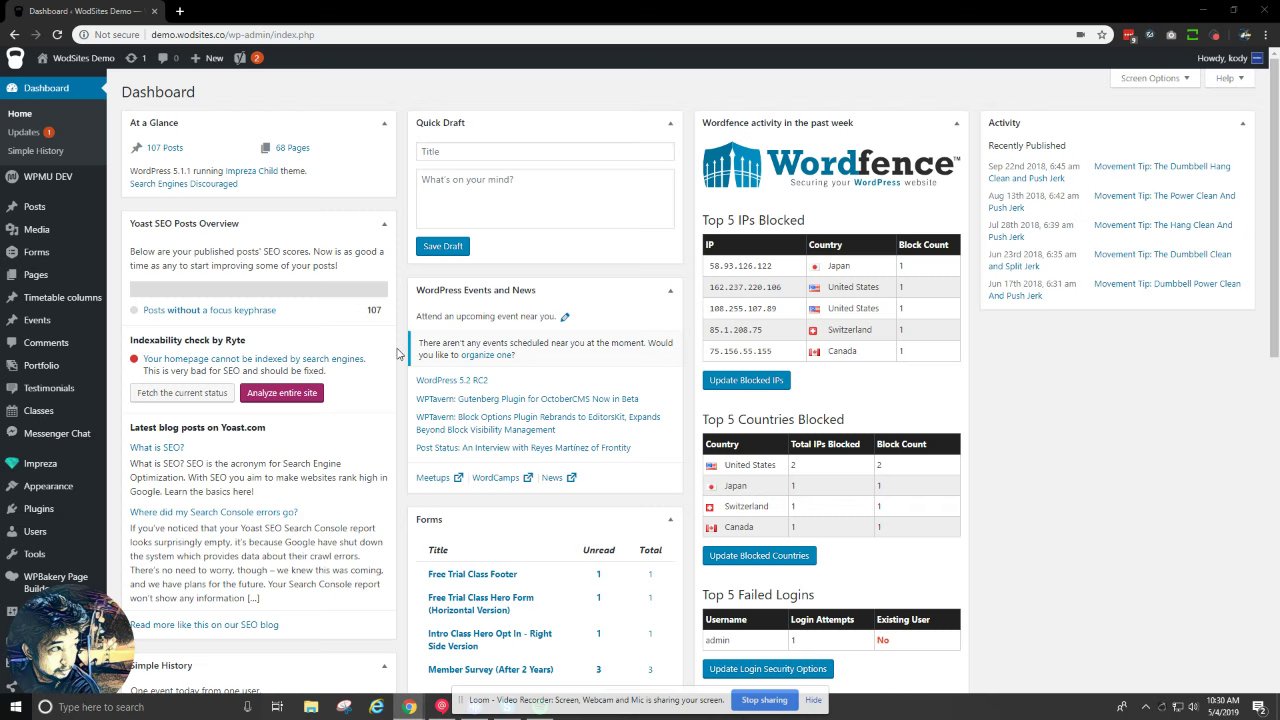Click the What's on your mind text area
The height and width of the screenshot is (720, 1280).
(545, 199)
